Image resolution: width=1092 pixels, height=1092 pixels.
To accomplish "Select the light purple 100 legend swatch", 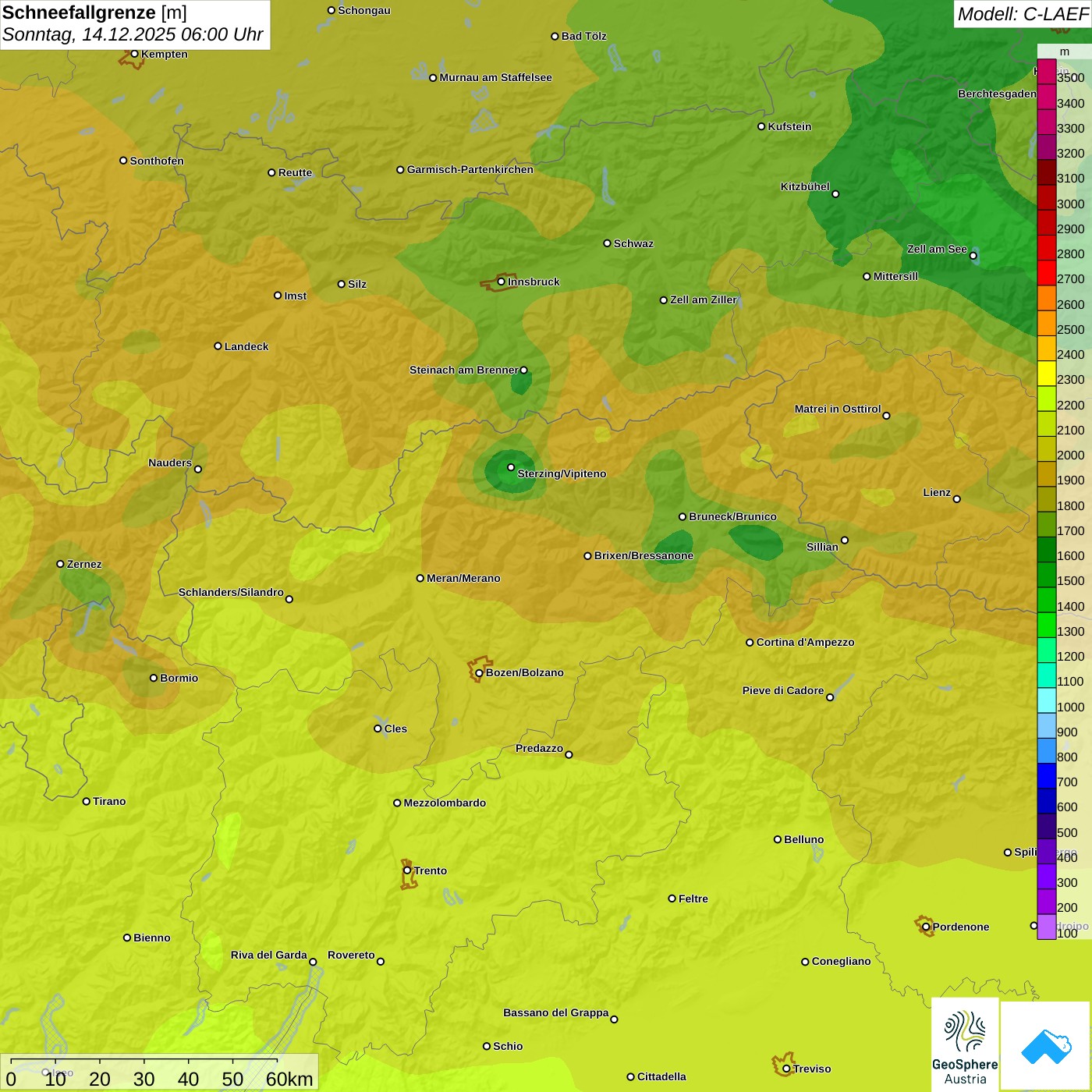I will click(x=1046, y=927).
